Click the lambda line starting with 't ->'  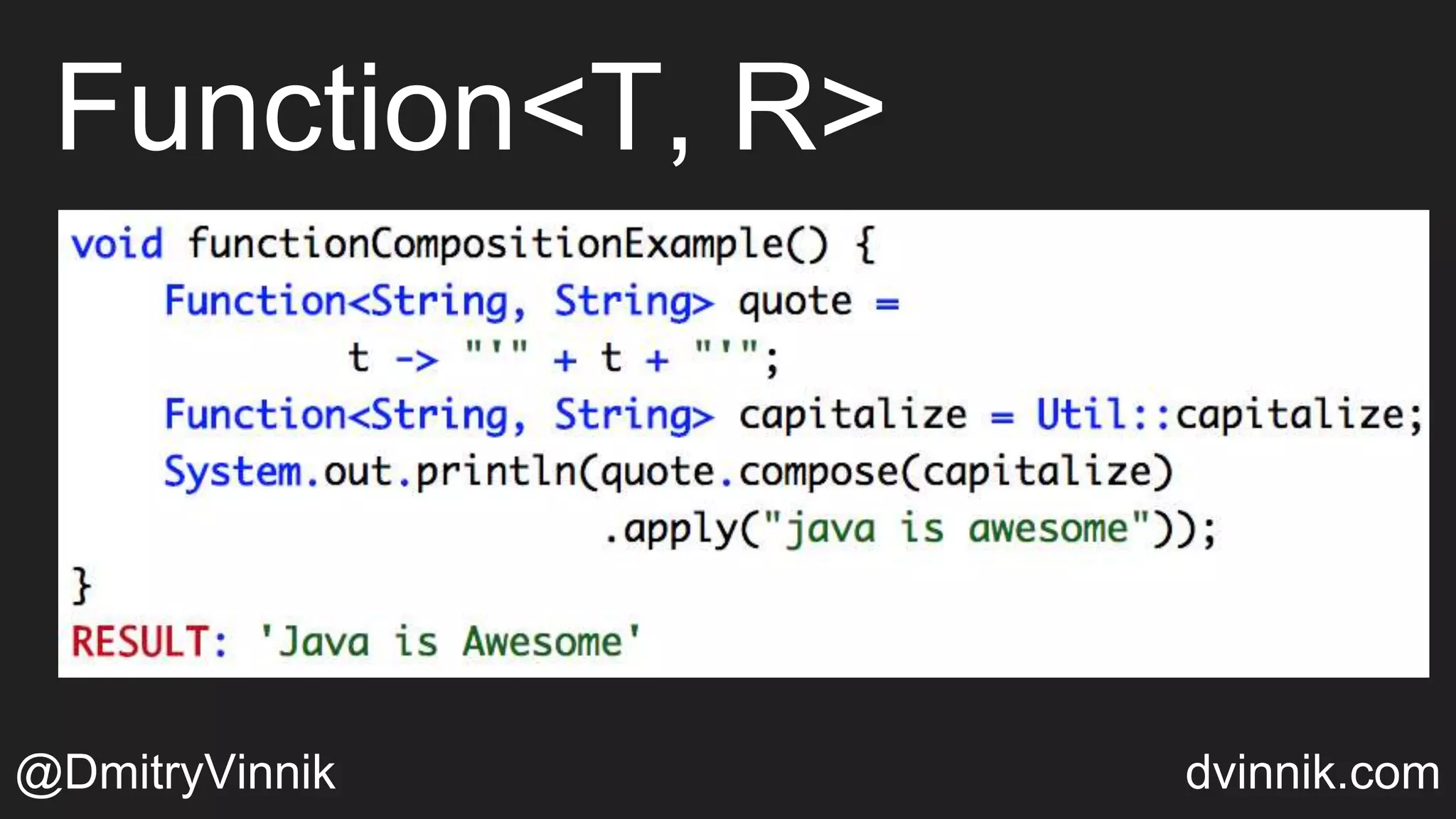pos(564,357)
